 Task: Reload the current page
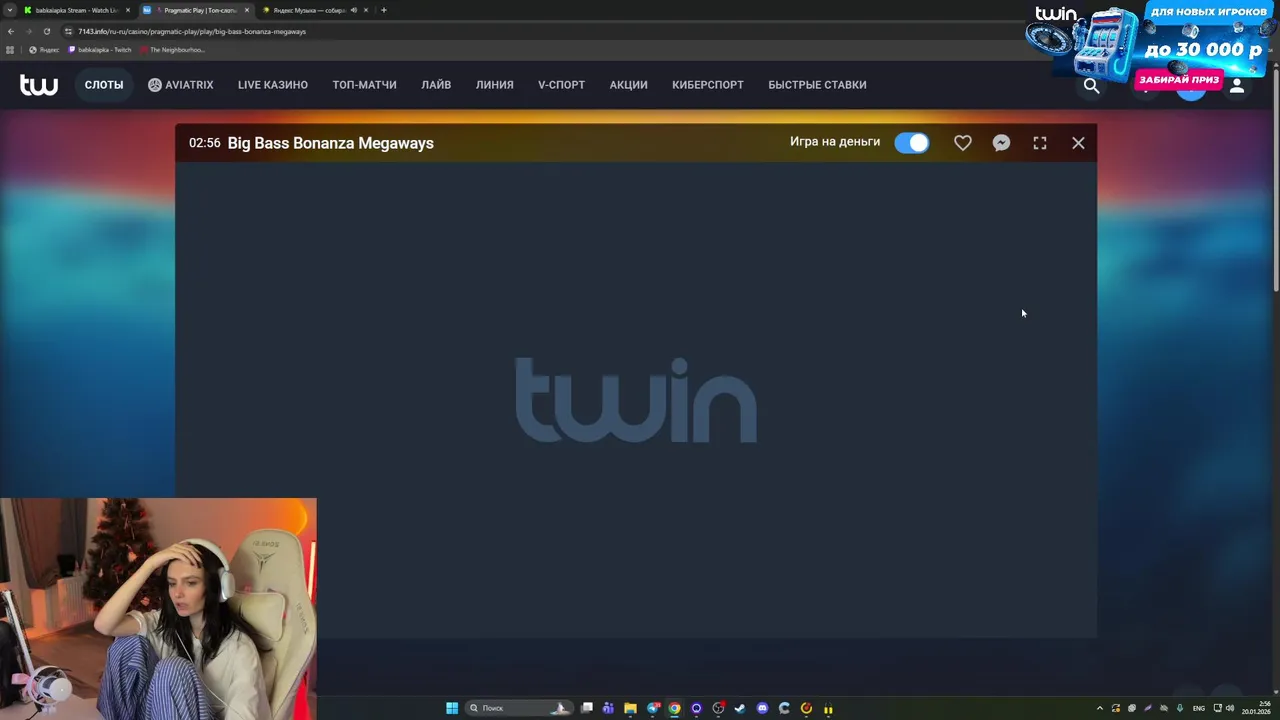[46, 31]
